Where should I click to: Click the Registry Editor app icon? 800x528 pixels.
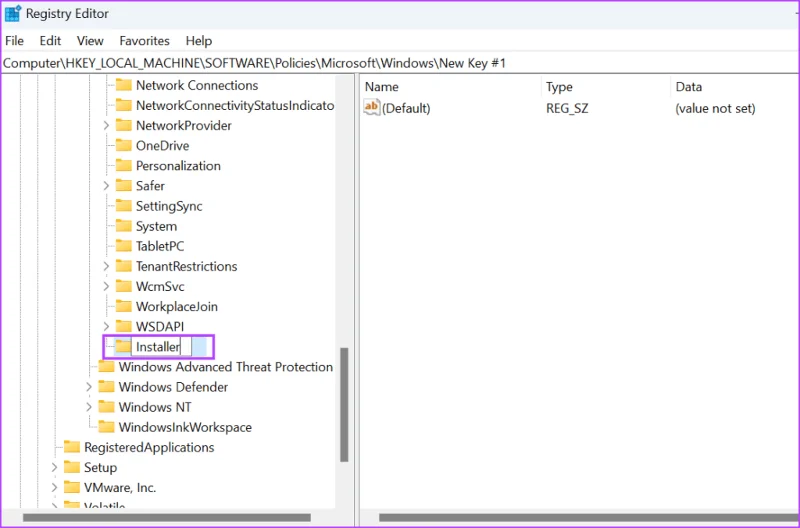tap(12, 13)
